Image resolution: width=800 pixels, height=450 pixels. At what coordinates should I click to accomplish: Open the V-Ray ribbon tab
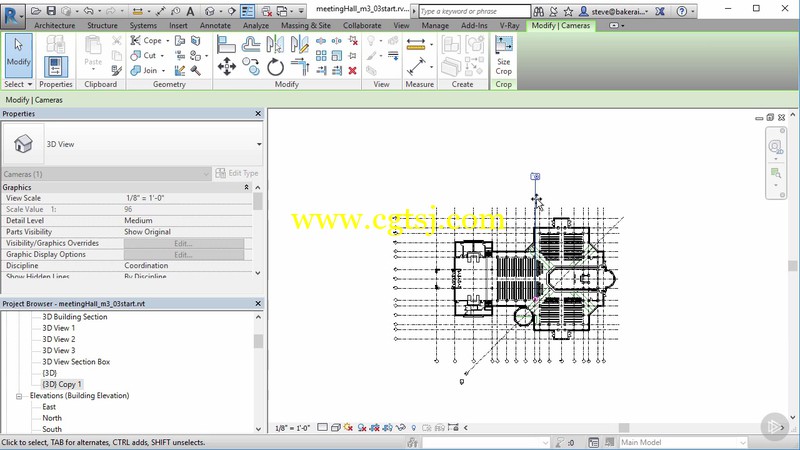(509, 25)
